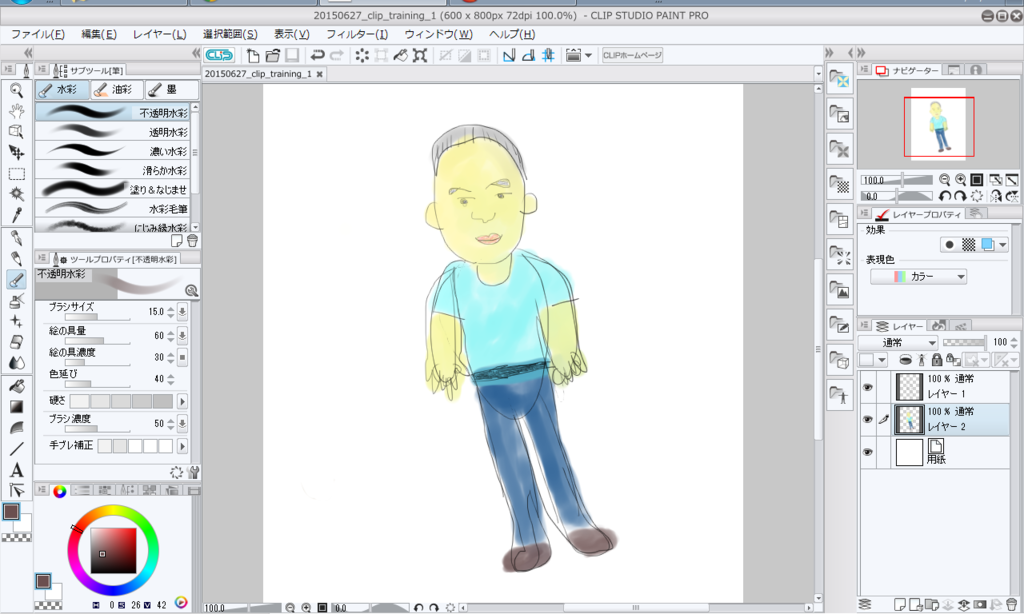Click the Save floppy icon
Viewport: 1024px width, 614px height.
tap(292, 56)
